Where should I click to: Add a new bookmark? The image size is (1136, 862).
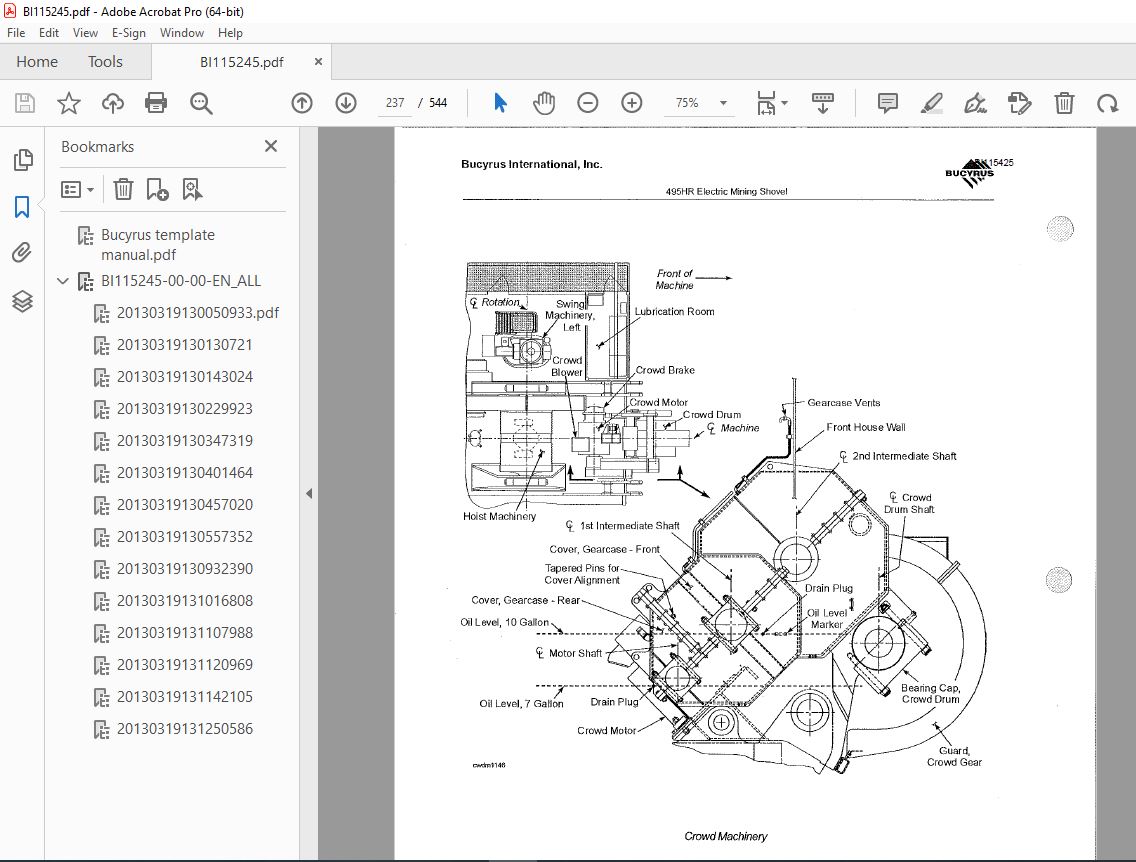click(x=156, y=189)
